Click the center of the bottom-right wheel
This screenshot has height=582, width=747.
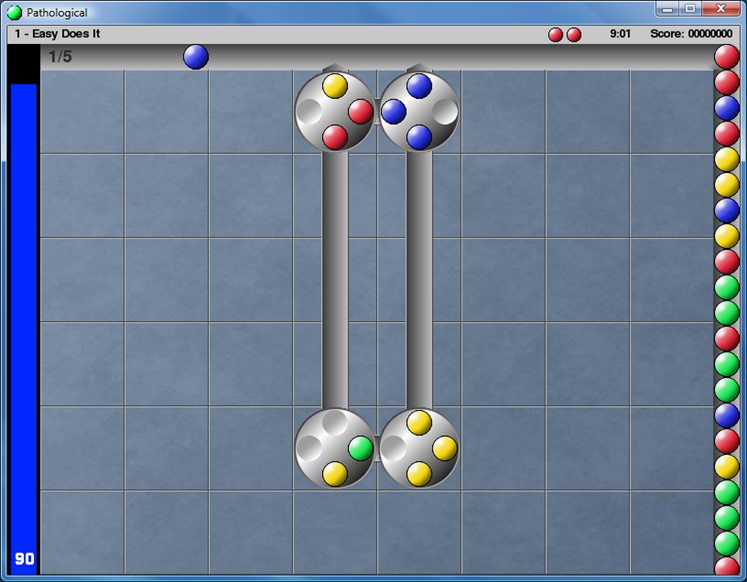(x=419, y=449)
